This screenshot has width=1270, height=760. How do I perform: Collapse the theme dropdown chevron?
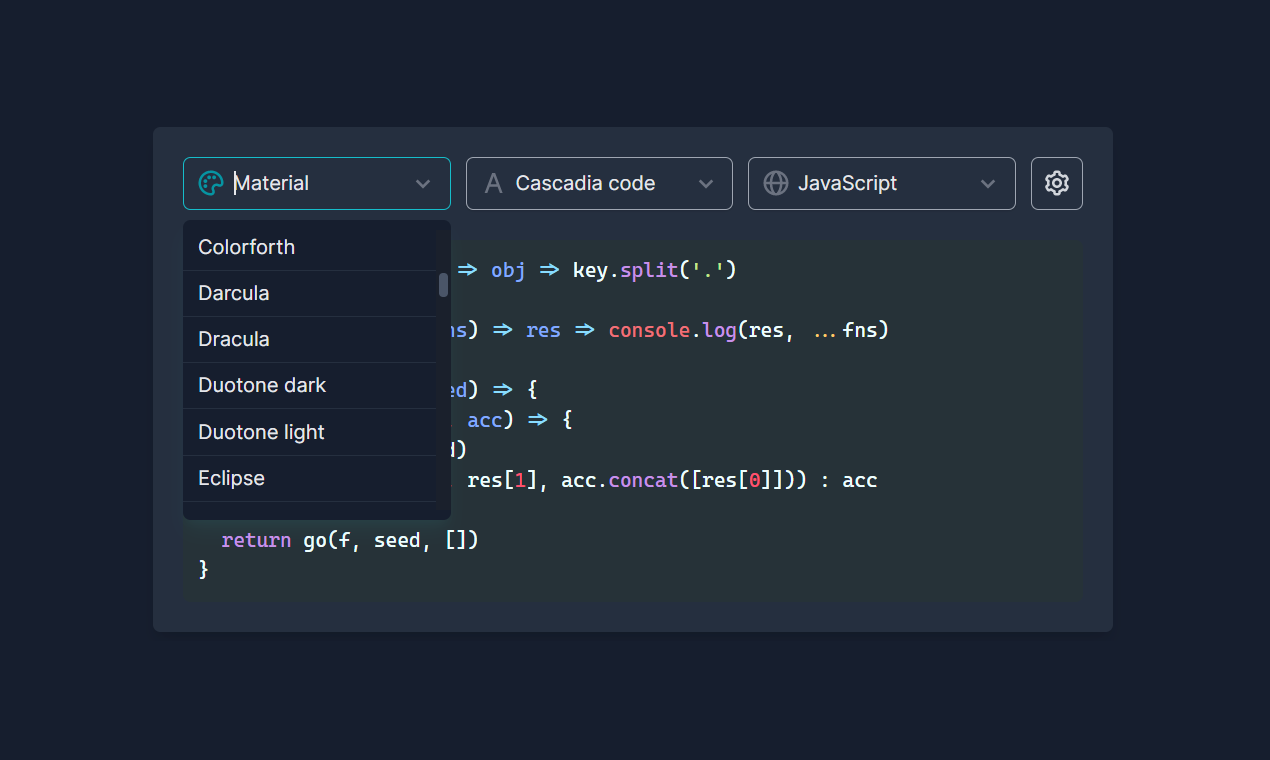click(x=421, y=183)
